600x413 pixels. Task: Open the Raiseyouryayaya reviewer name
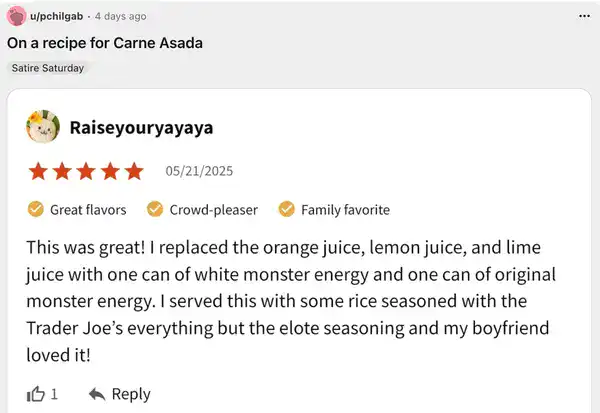141,128
